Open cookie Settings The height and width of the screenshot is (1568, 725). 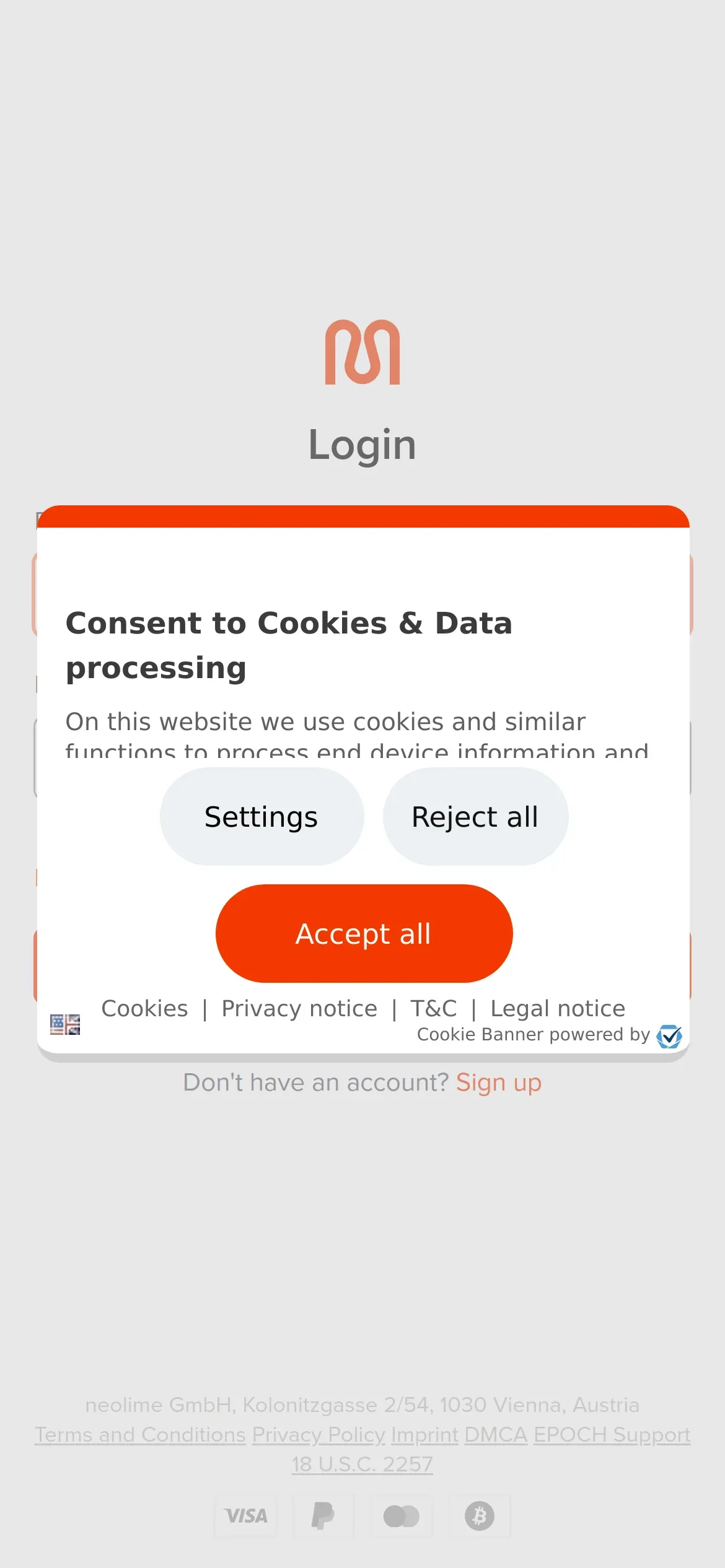[261, 817]
